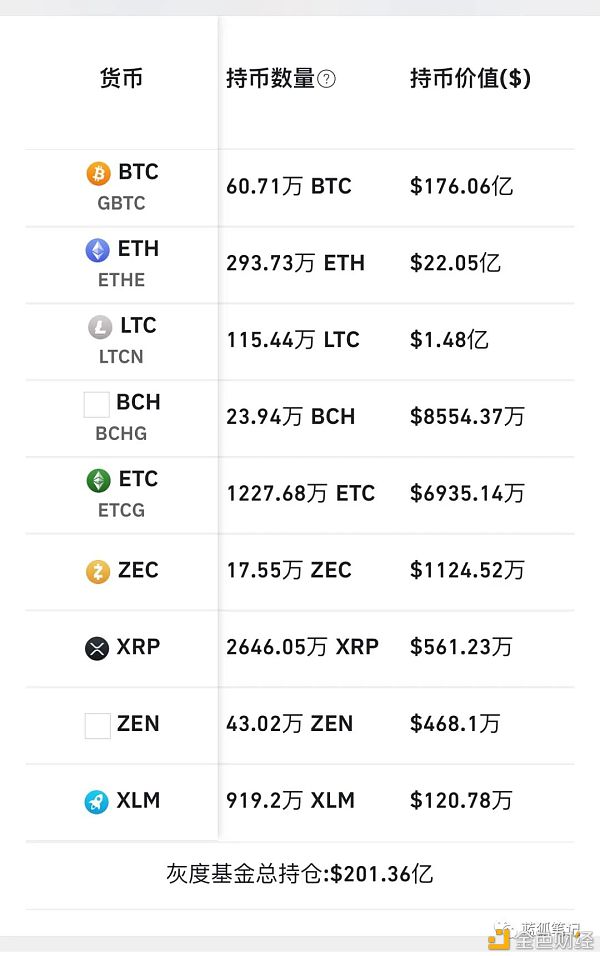Click the green Ethereum Classic ETC icon
This screenshot has height=956, width=600.
(98, 480)
